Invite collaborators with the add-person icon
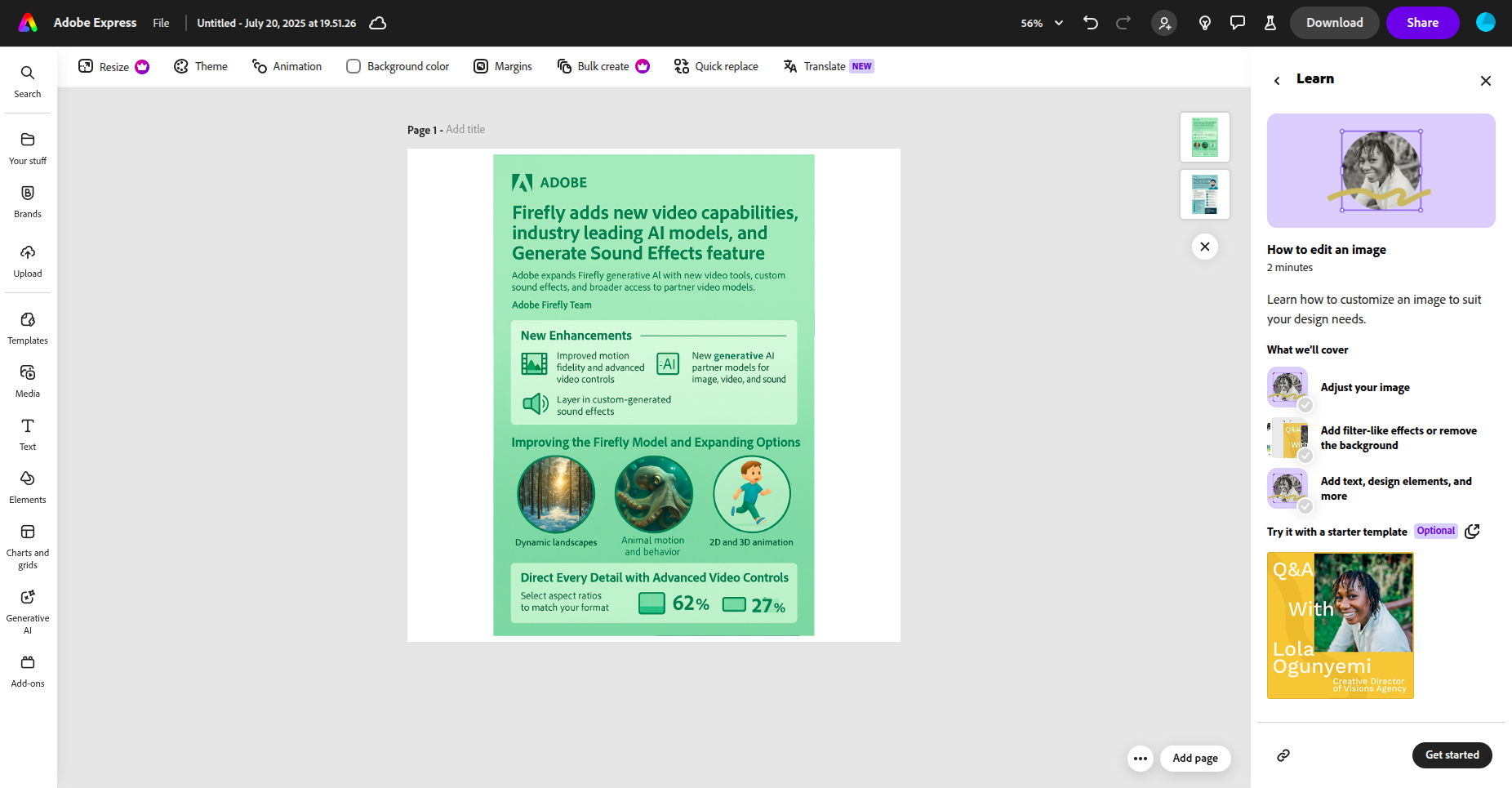 click(1164, 23)
